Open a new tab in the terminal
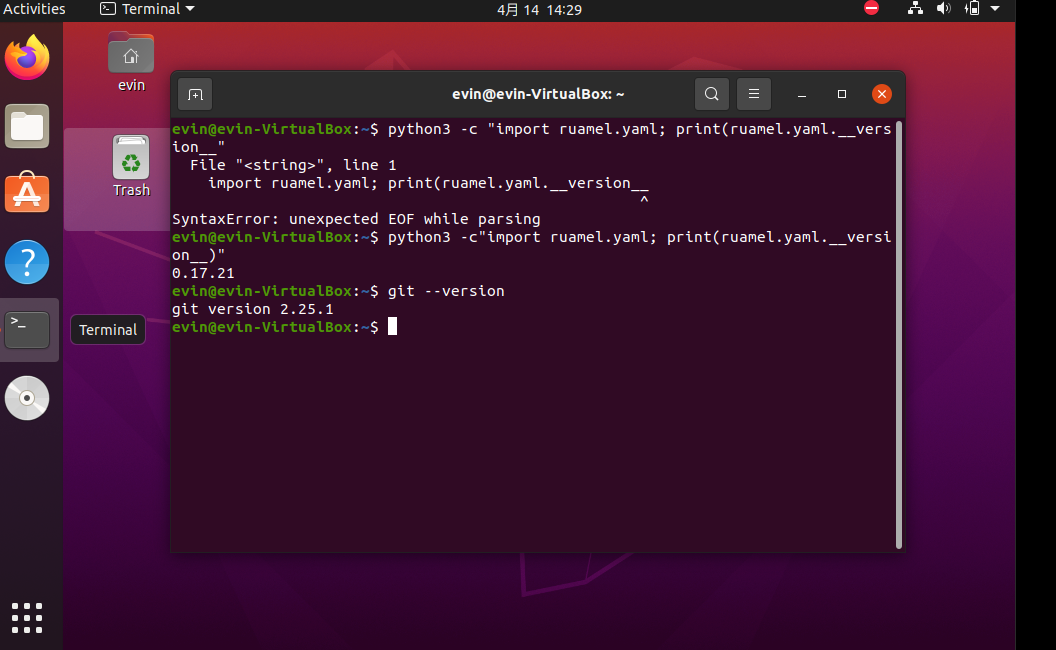 pos(195,94)
